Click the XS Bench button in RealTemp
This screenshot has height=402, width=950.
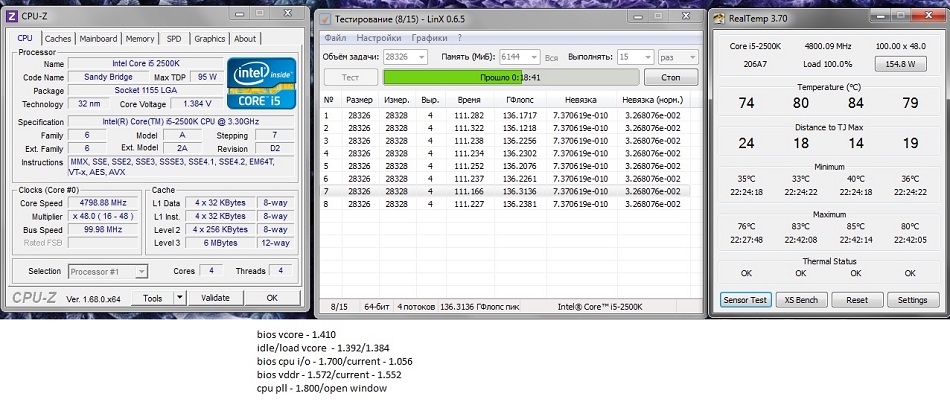click(x=801, y=300)
